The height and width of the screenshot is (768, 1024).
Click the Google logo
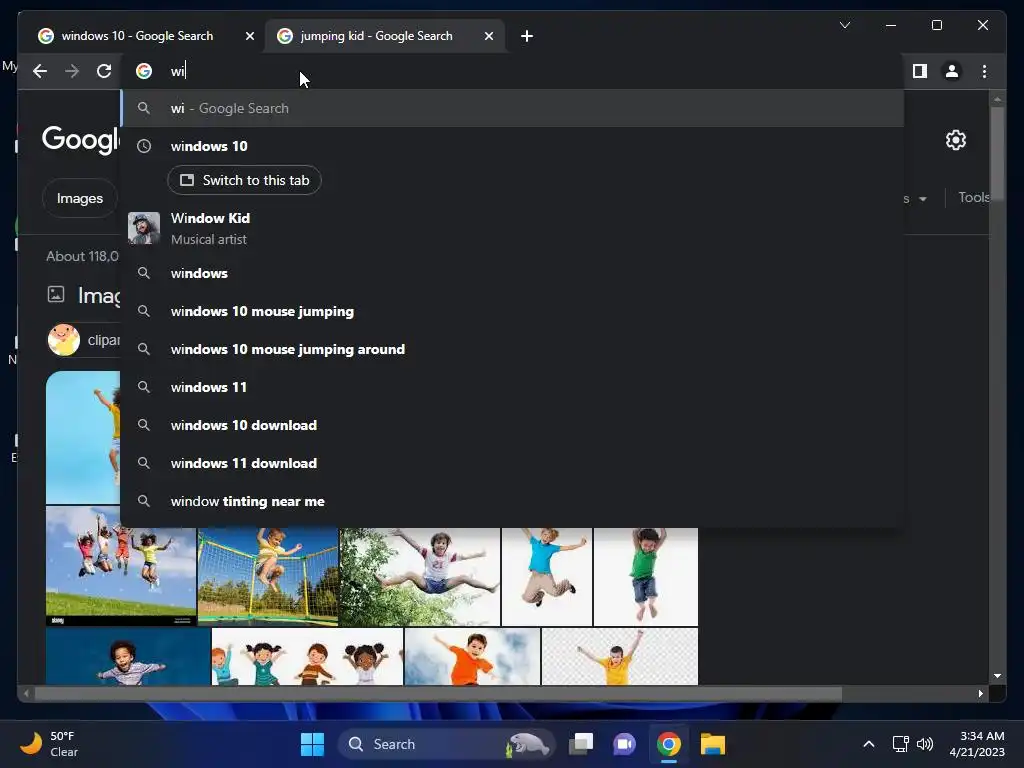[x=81, y=139]
